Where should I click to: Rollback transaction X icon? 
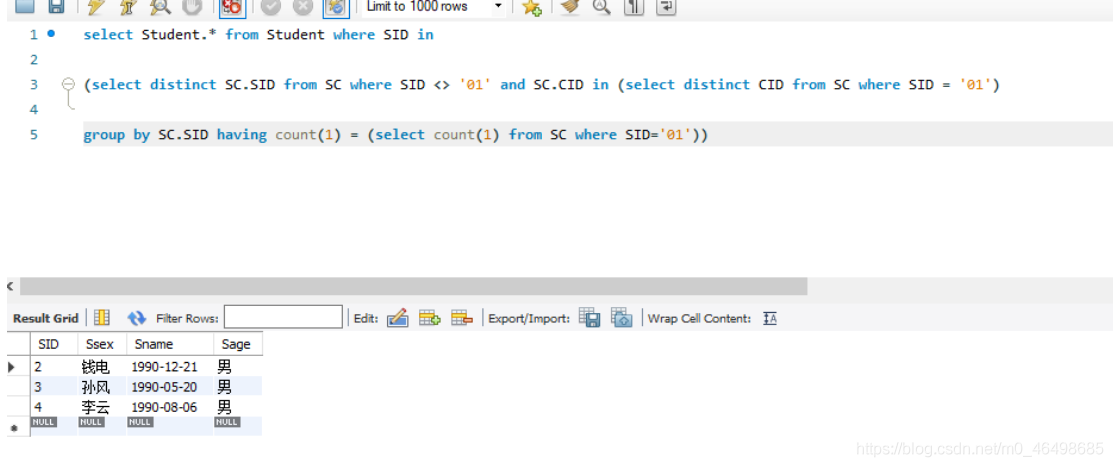pyautogui.click(x=303, y=6)
